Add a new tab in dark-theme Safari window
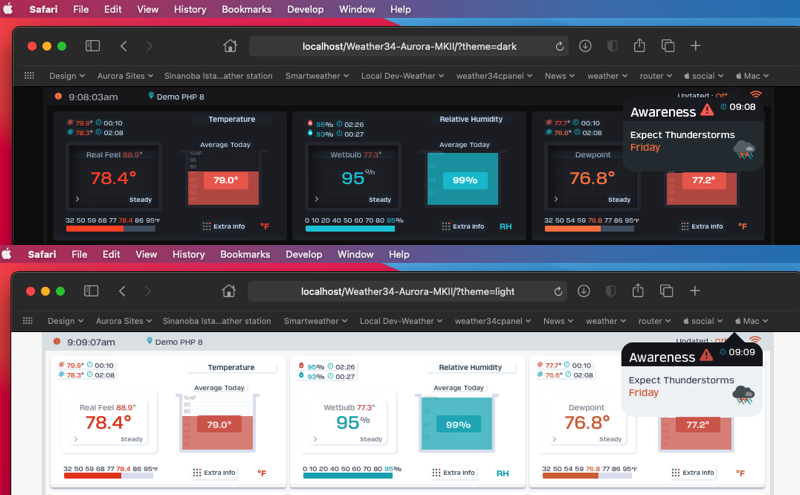Image resolution: width=800 pixels, height=495 pixels. (x=695, y=46)
